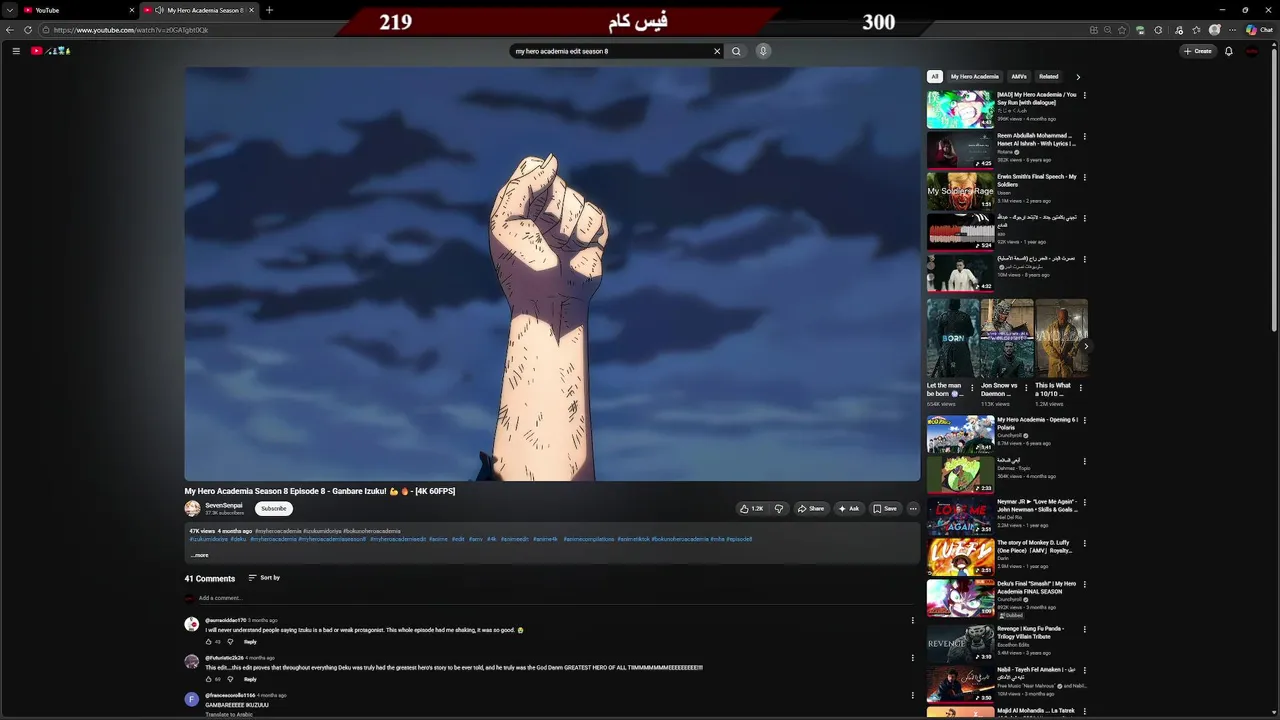Open the YouTube hamburger guide menu

(16, 51)
